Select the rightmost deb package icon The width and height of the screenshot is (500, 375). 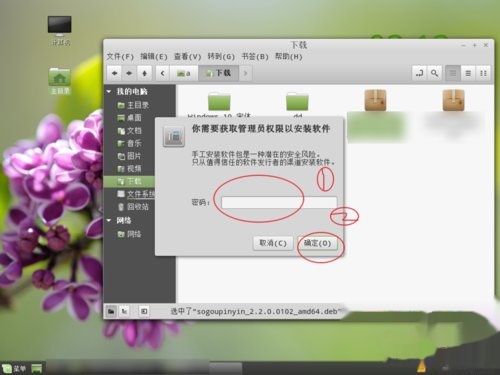[453, 100]
